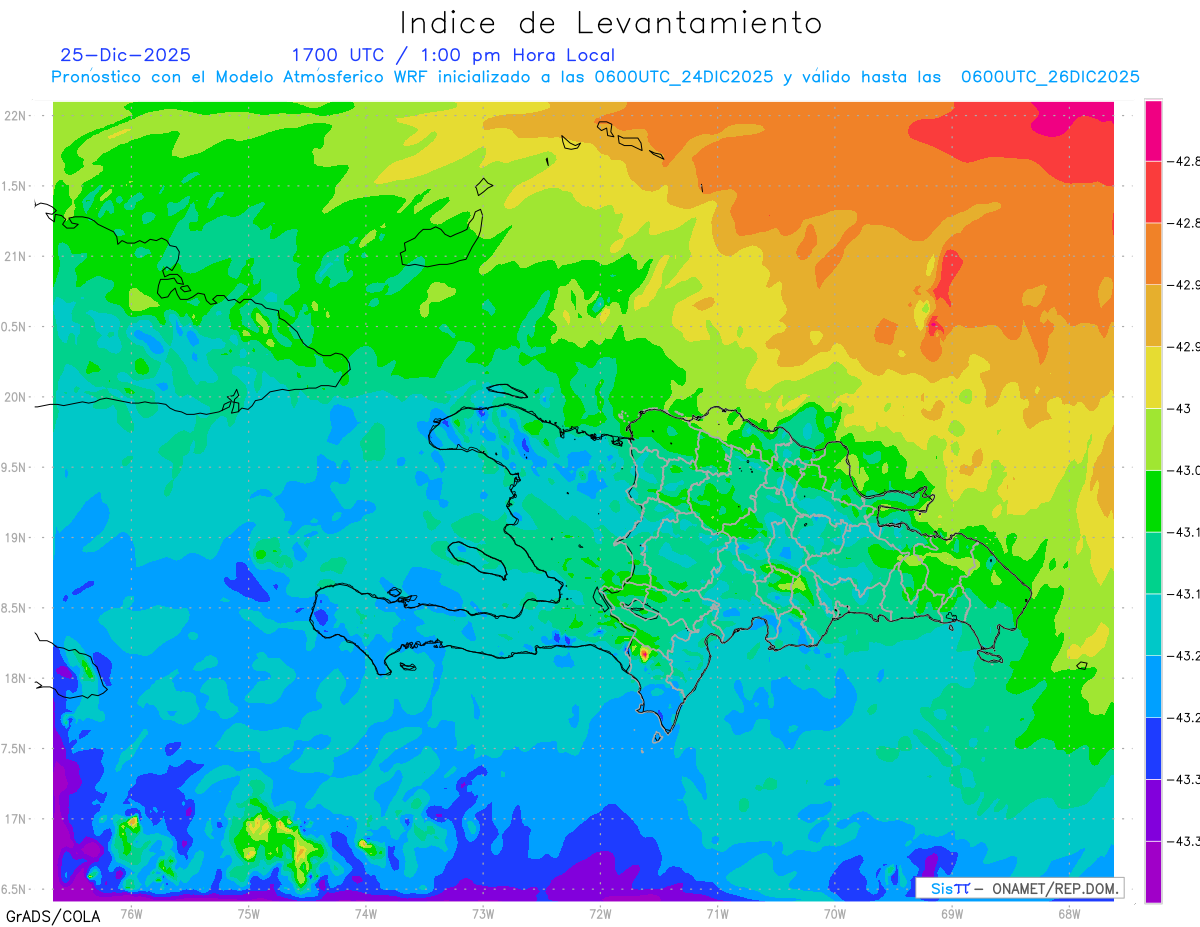1200x927 pixels.
Task: Click the '69W' longitude axis label
Action: coord(952,913)
